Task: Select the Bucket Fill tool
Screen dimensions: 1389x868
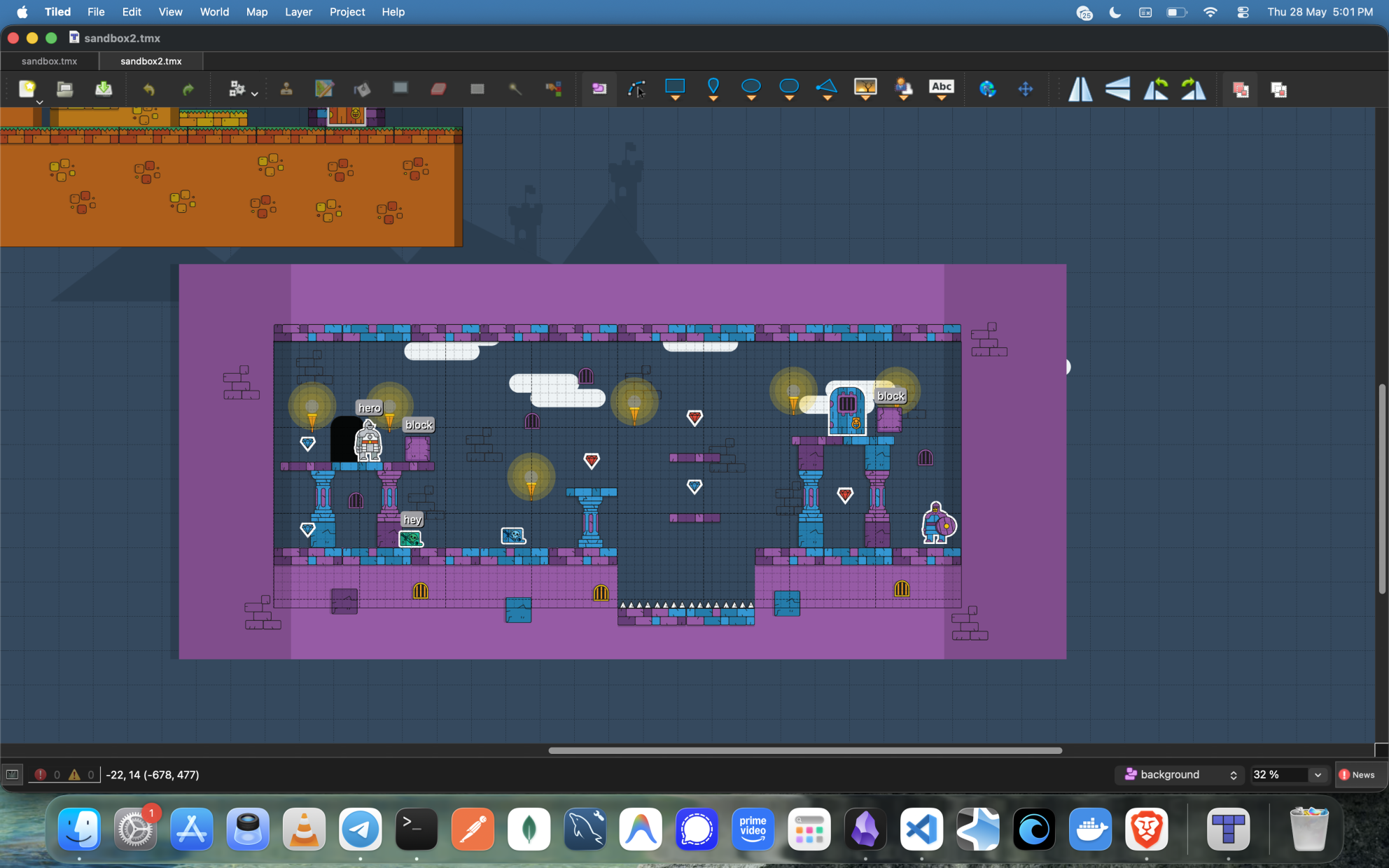Action: [x=362, y=89]
